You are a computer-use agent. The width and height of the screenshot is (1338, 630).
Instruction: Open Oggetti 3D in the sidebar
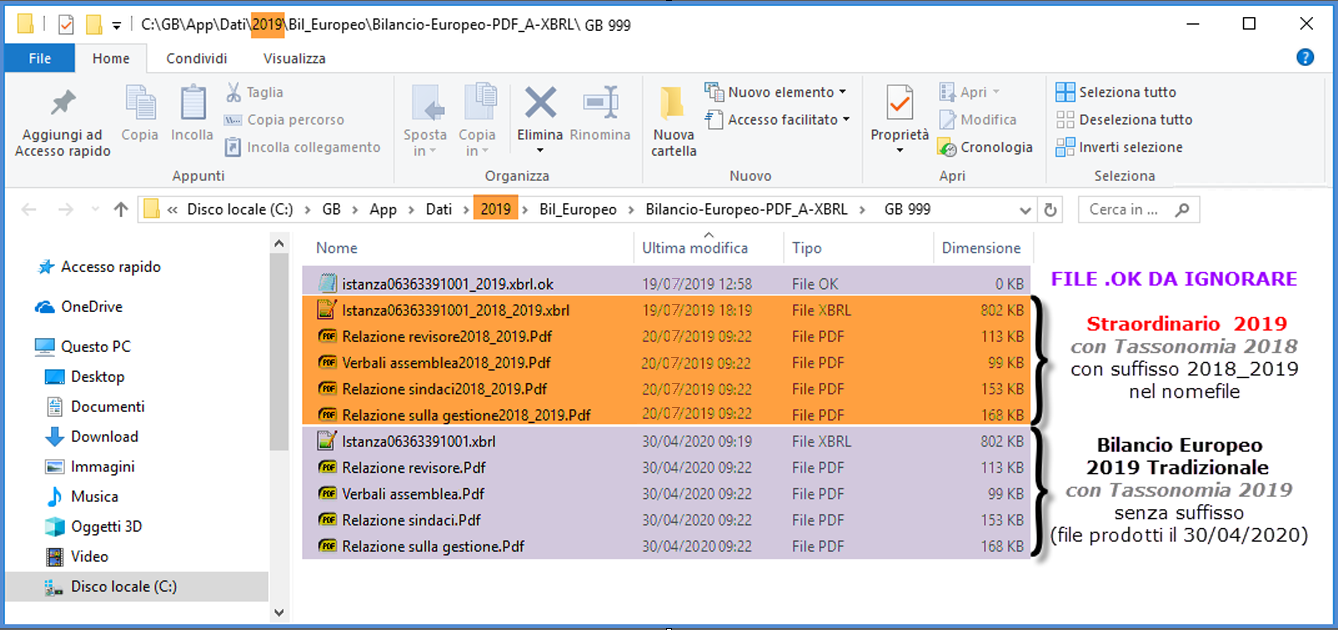(93, 527)
